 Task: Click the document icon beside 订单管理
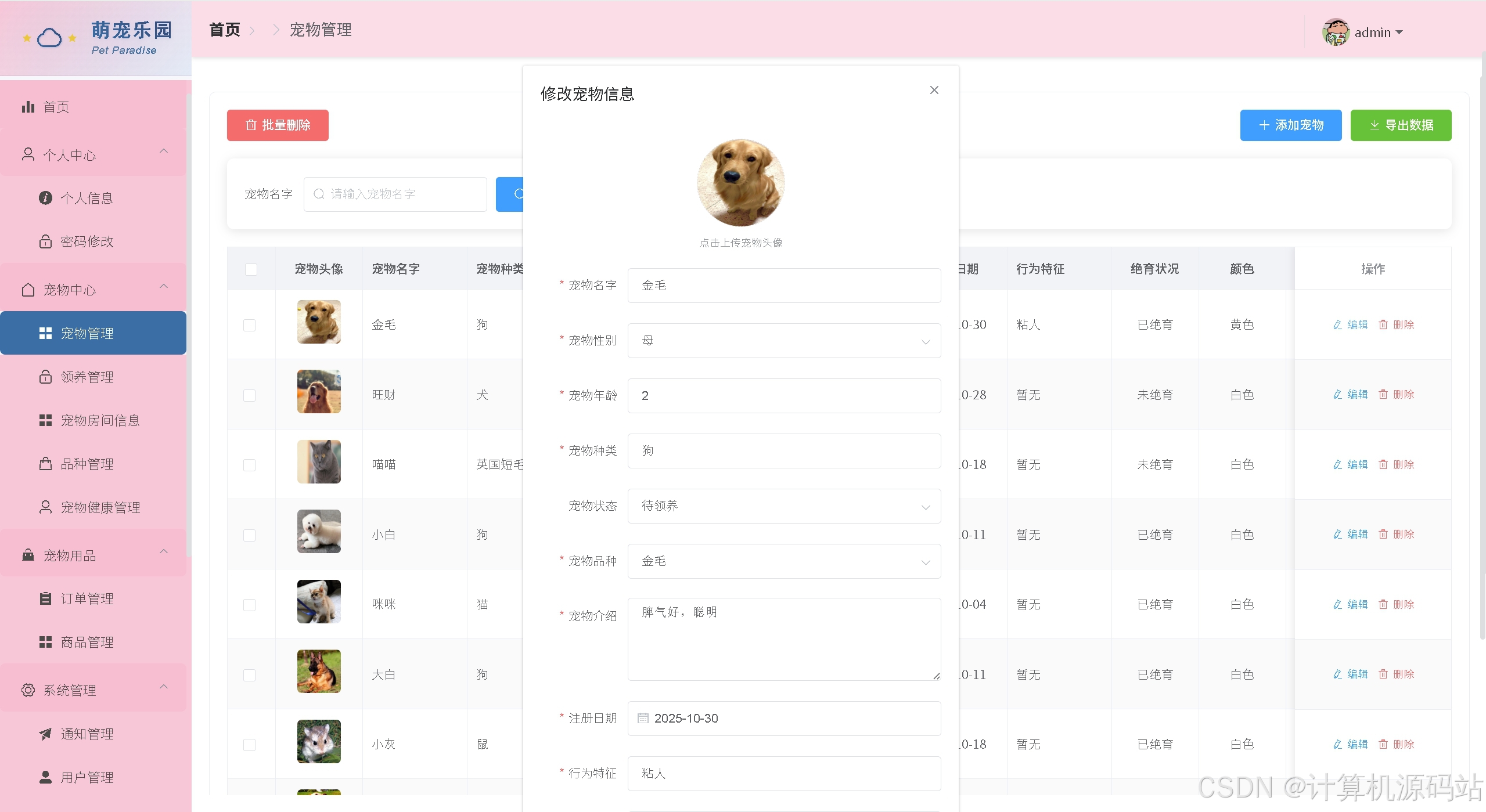pyautogui.click(x=45, y=598)
